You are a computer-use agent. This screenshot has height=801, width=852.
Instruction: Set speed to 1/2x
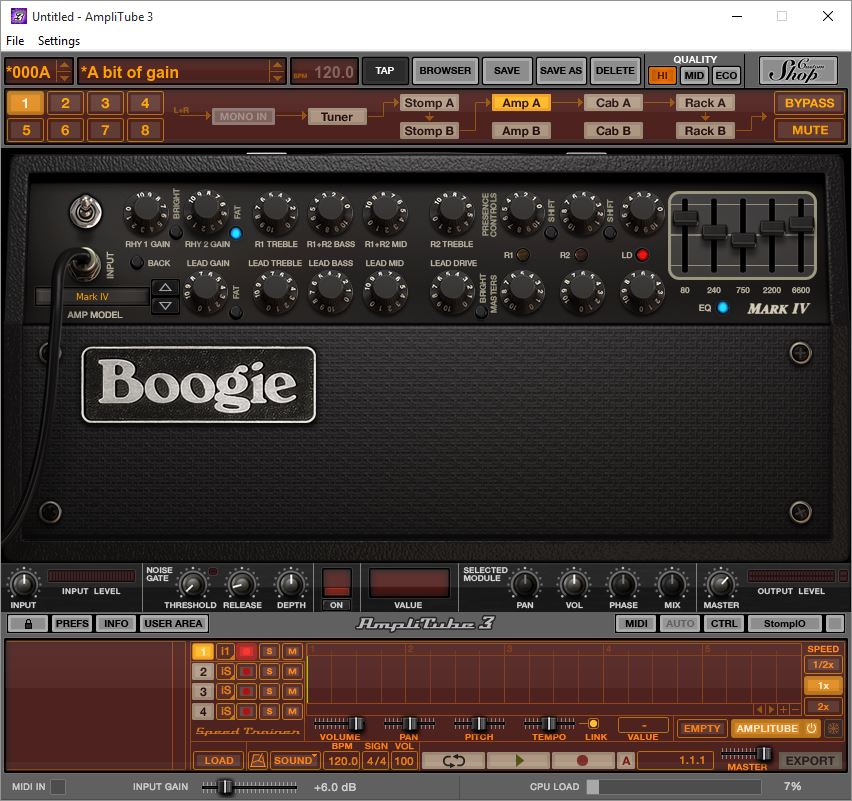823,665
